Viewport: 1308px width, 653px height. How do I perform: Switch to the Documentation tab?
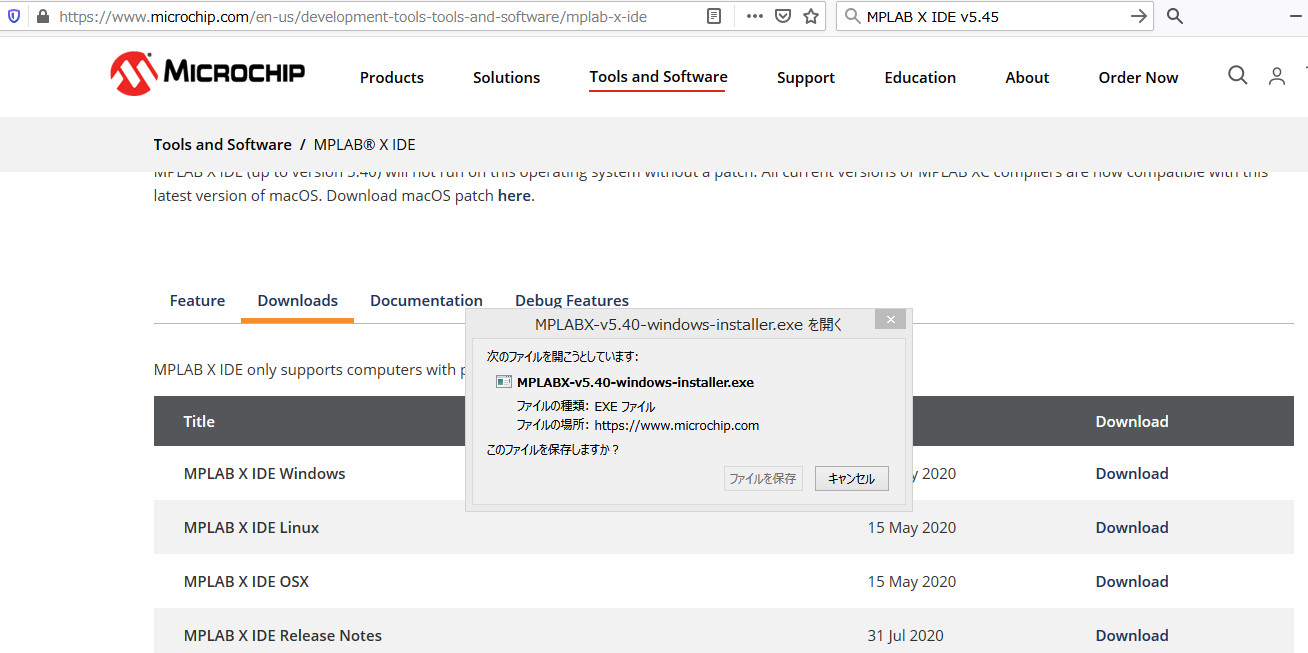tap(426, 300)
